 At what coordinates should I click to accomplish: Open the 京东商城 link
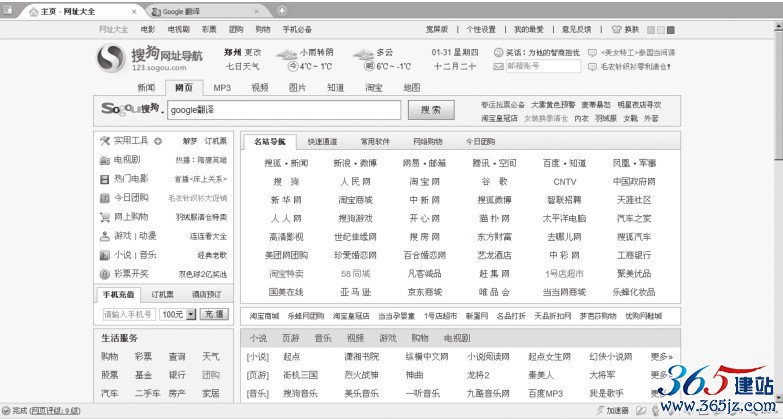[x=424, y=292]
